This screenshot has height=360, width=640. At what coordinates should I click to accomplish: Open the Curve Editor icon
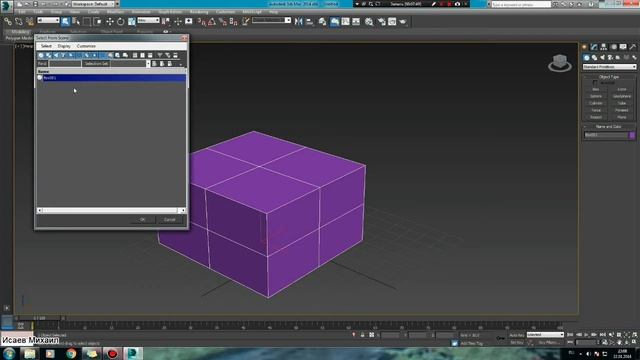point(345,21)
